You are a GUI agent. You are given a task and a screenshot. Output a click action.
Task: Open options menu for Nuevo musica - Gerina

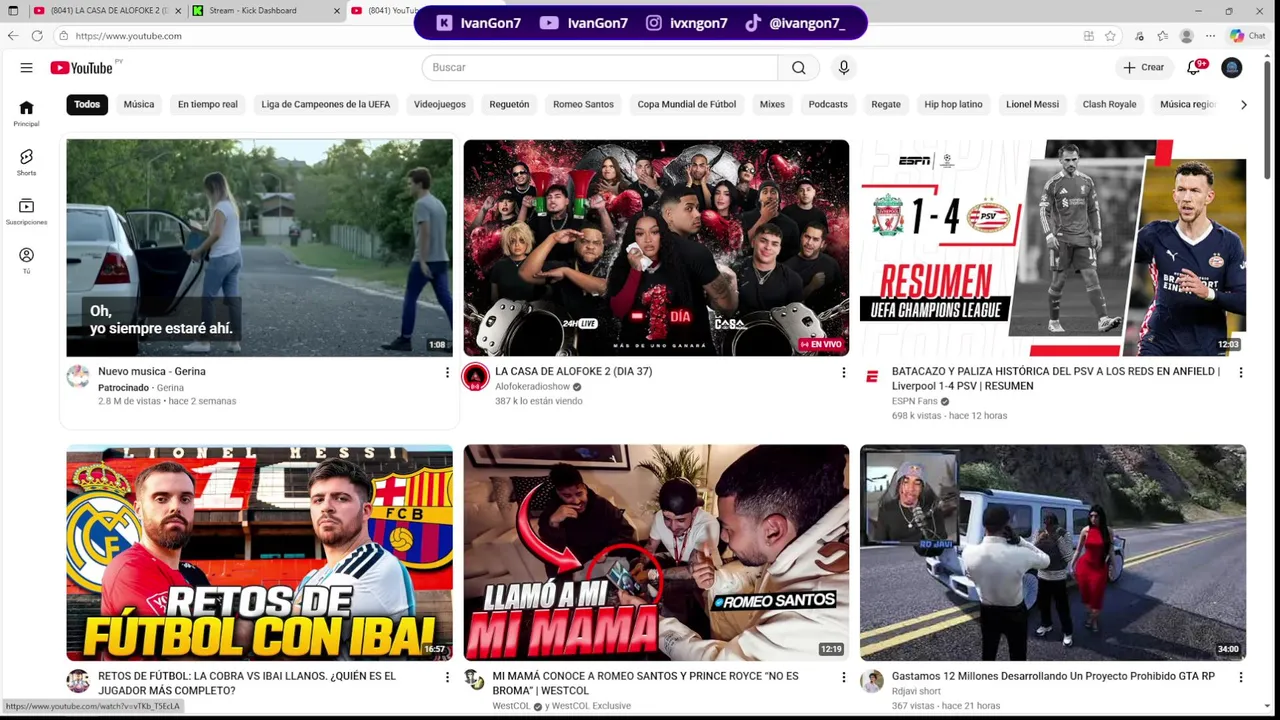[x=447, y=372]
